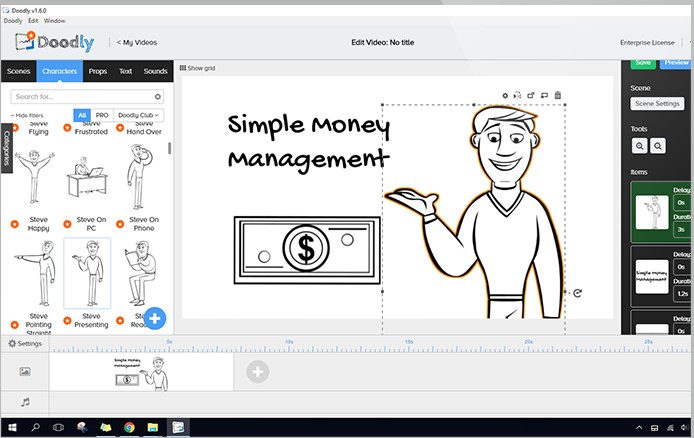Click the image track icon on timeline

click(x=25, y=372)
